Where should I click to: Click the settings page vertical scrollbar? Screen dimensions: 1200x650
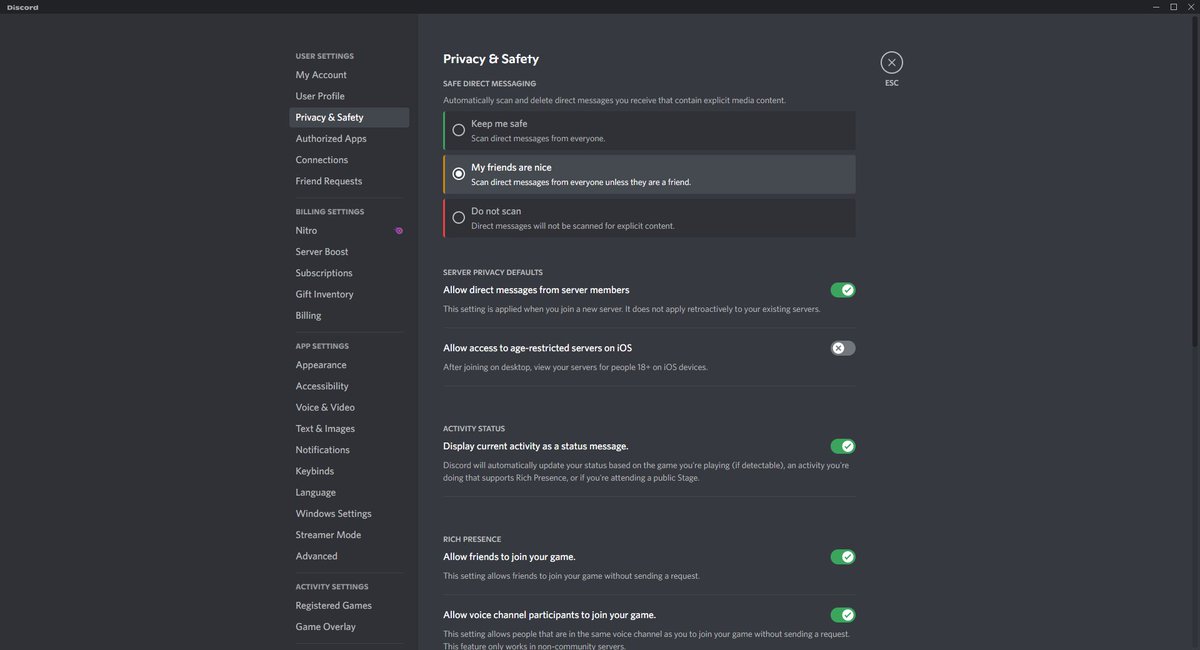coord(1195,180)
